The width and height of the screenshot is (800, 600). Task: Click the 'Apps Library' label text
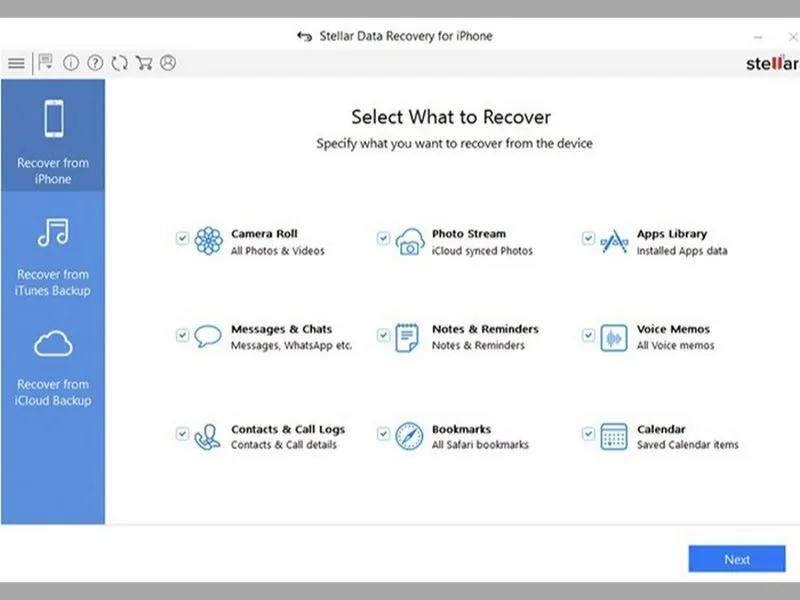672,234
